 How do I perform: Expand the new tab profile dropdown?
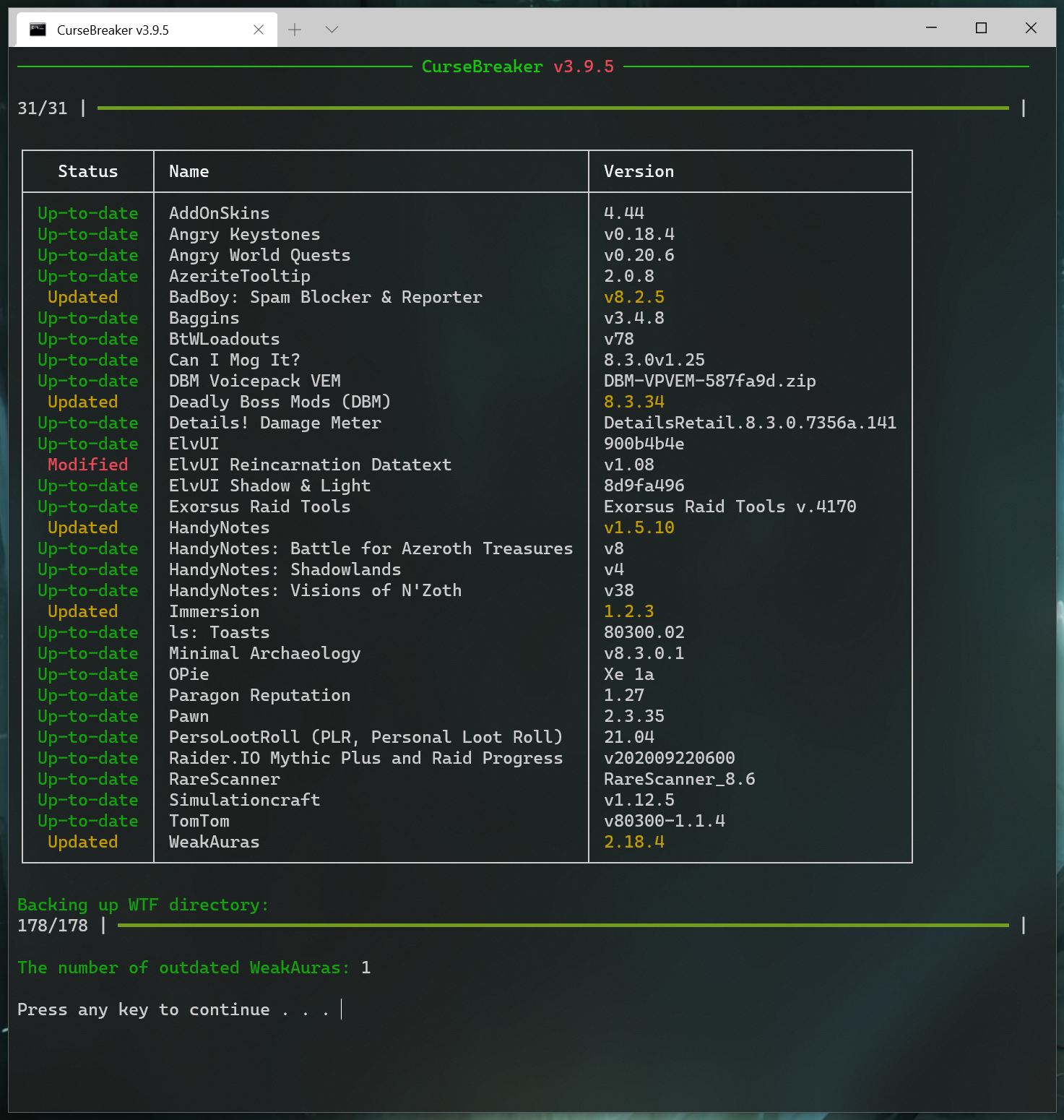point(332,30)
